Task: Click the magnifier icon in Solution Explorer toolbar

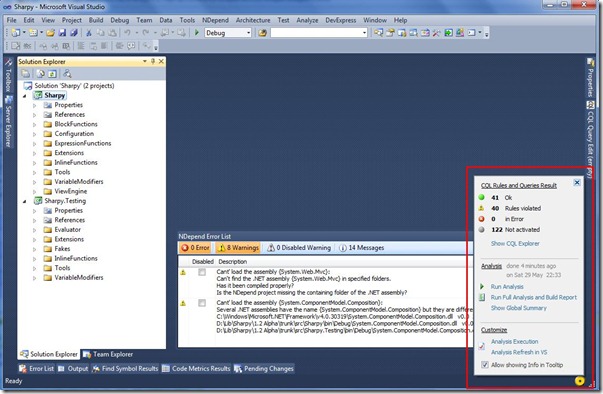Action: coord(67,73)
